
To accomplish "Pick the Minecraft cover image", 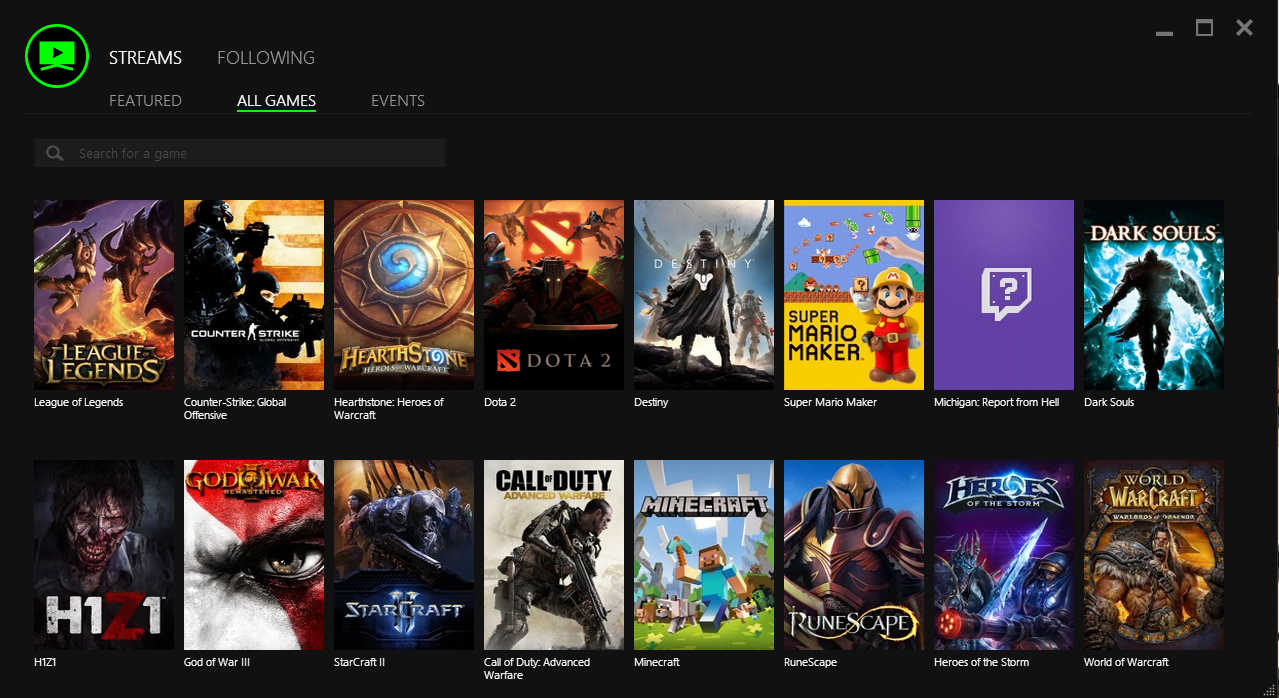I will 703,555.
